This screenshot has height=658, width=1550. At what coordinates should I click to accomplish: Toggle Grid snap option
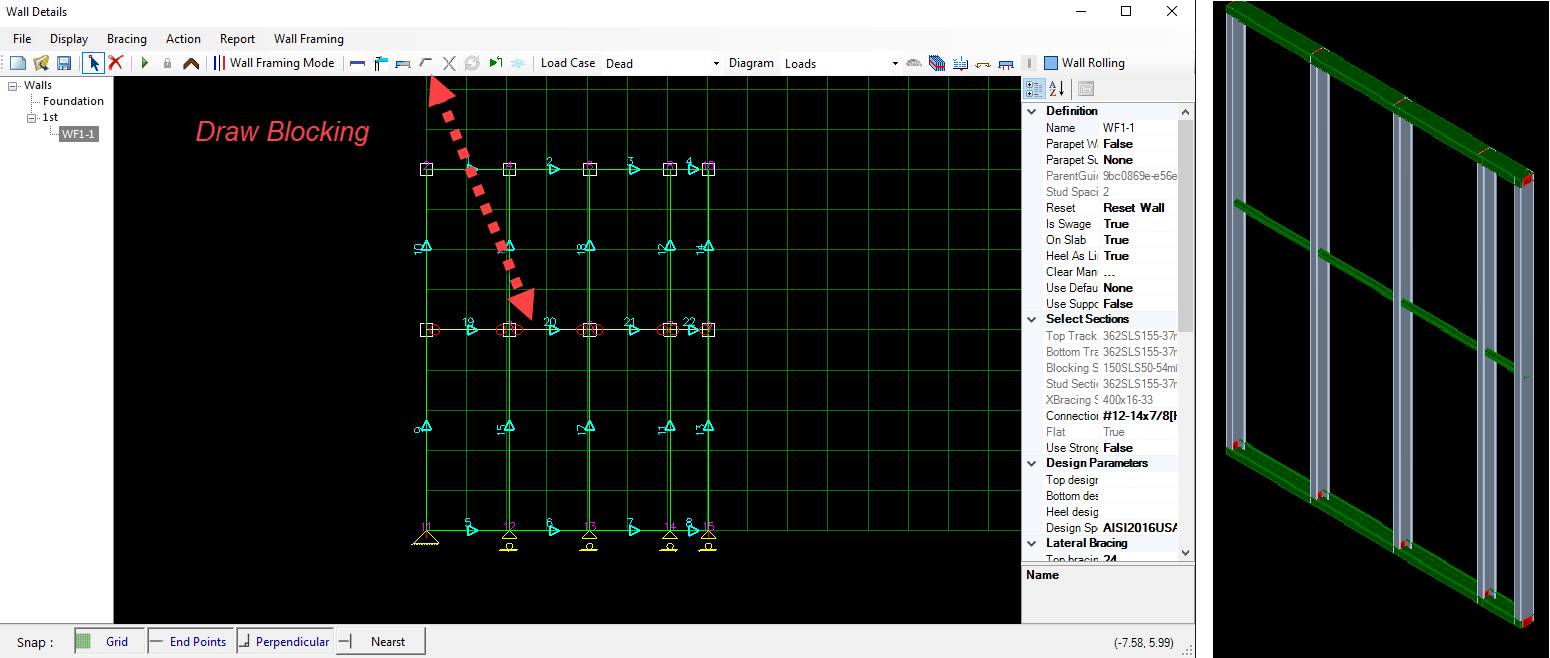pyautogui.click(x=109, y=641)
